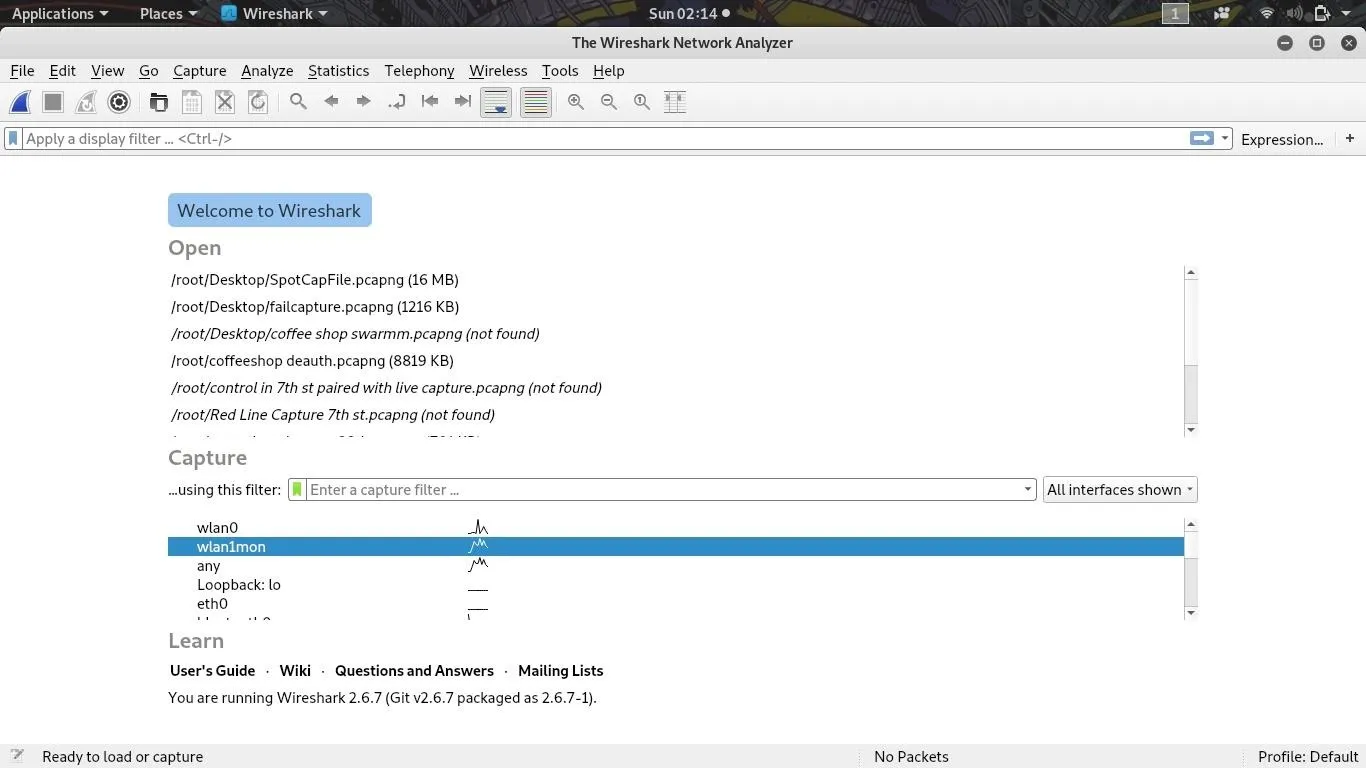Click the Expression… button
This screenshot has height=768, width=1366.
point(1282,139)
